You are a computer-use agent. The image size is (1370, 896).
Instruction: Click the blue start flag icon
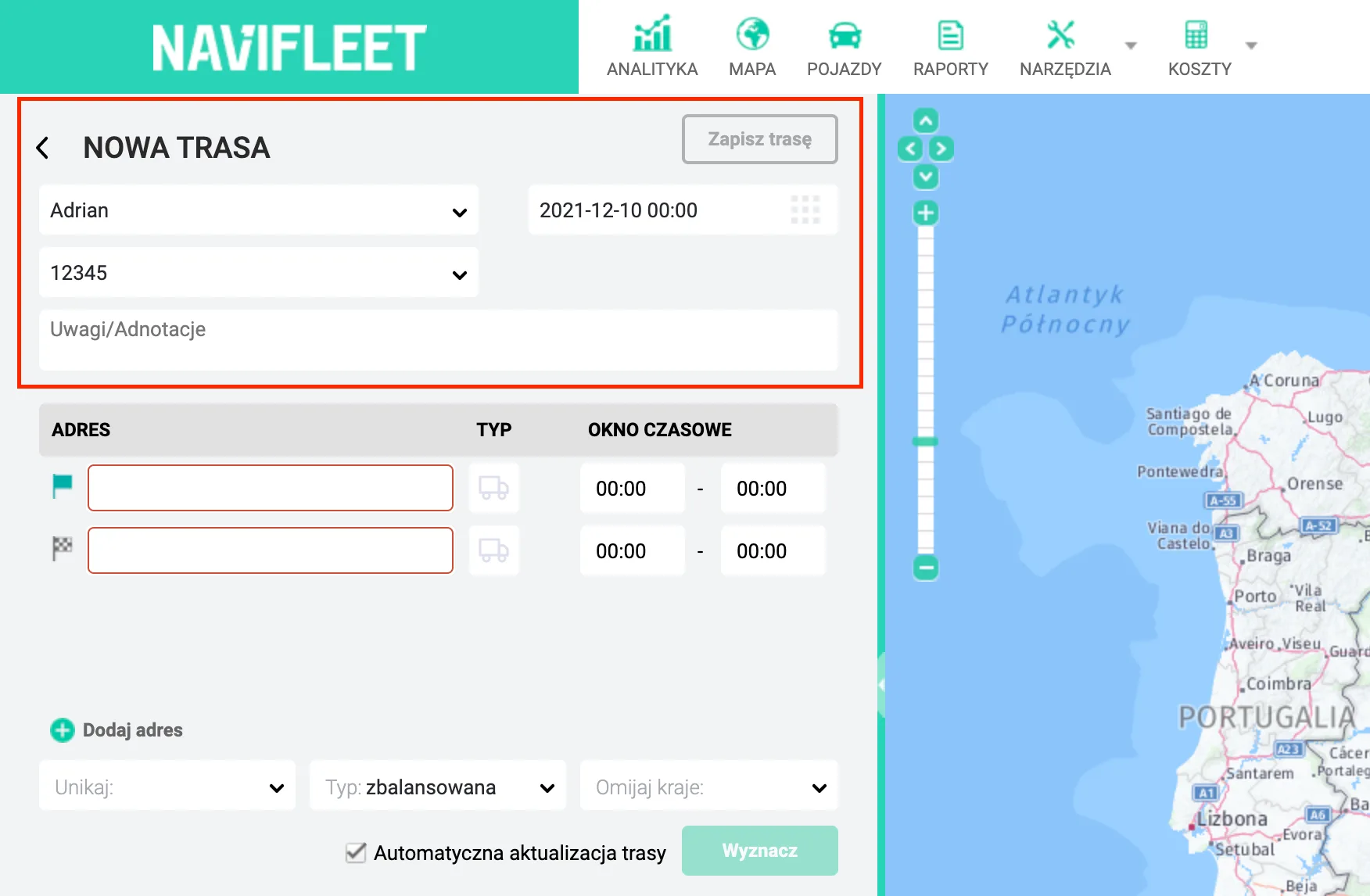click(x=62, y=486)
